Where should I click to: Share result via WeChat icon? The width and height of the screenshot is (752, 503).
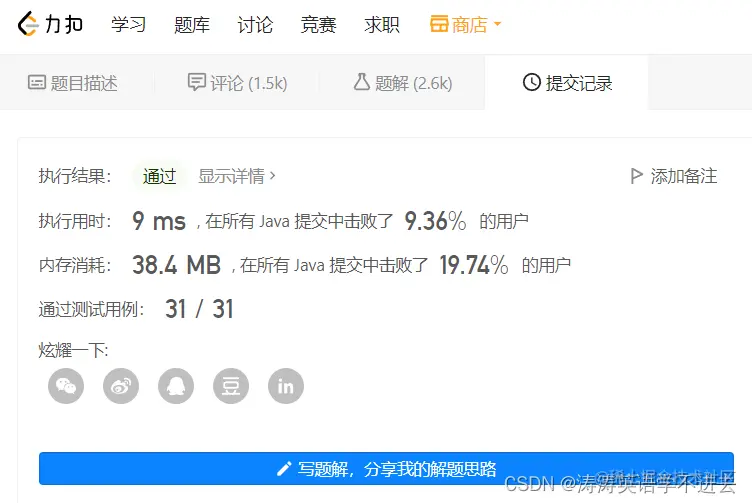tap(66, 386)
